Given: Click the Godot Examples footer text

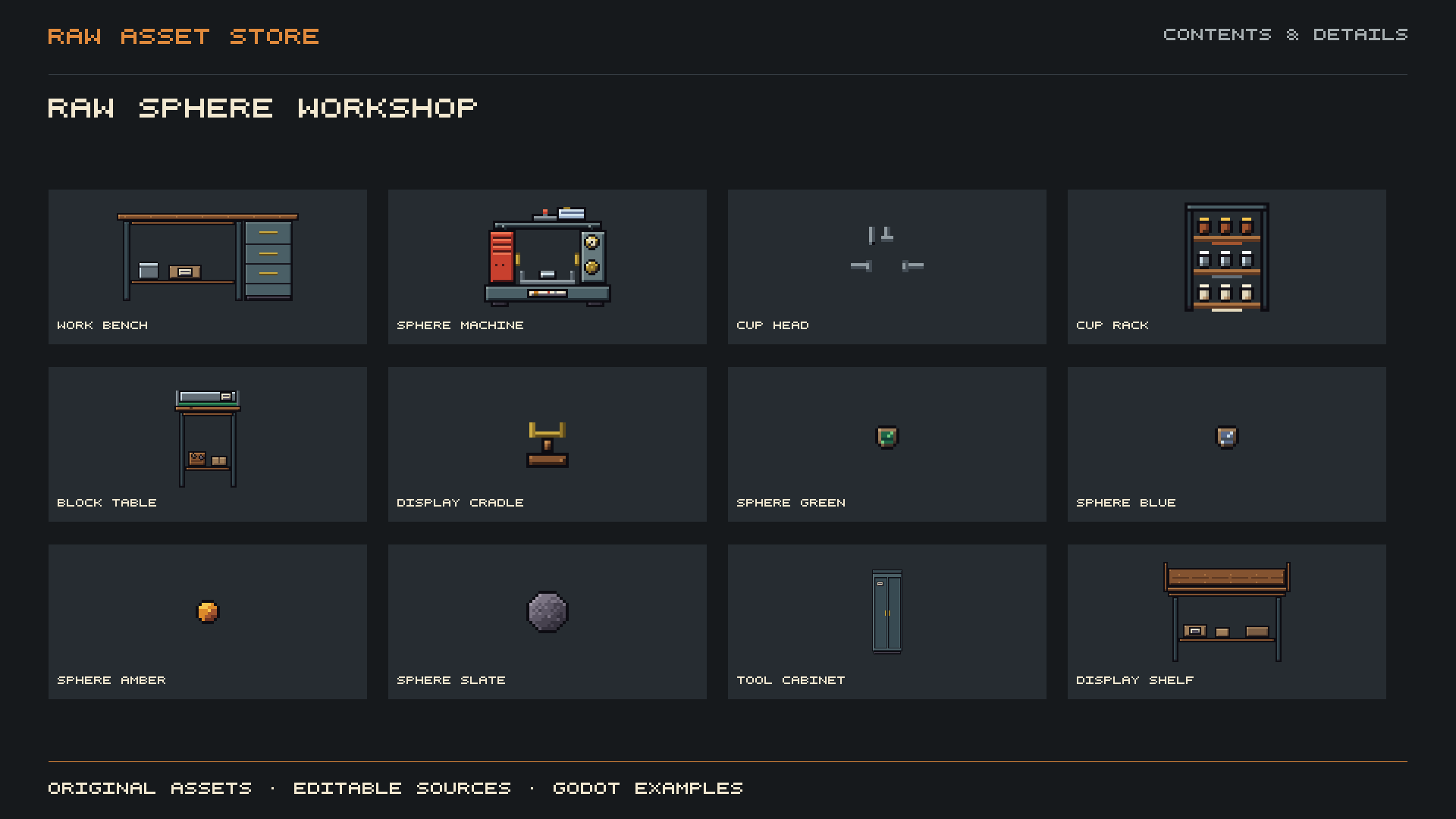Looking at the screenshot, I should coord(648,789).
